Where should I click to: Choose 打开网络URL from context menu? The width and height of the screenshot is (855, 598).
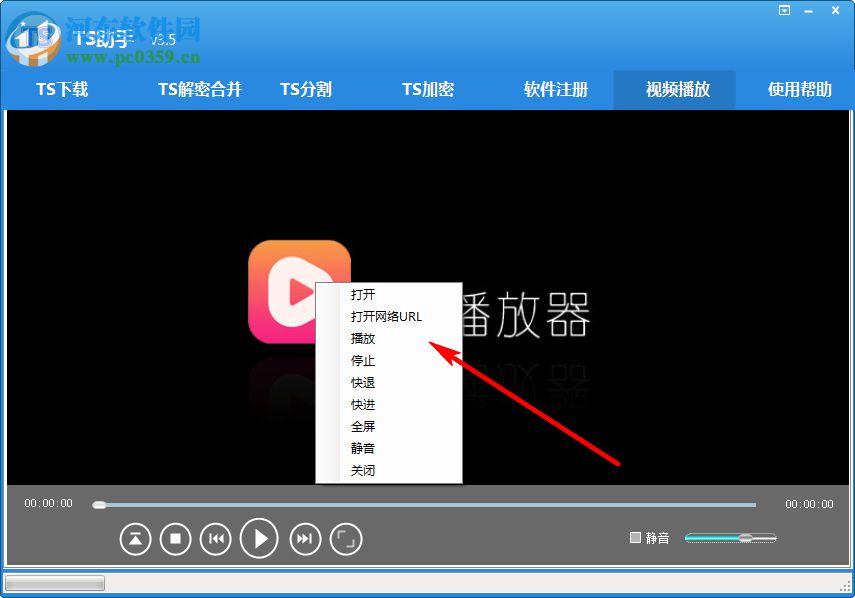(x=385, y=316)
